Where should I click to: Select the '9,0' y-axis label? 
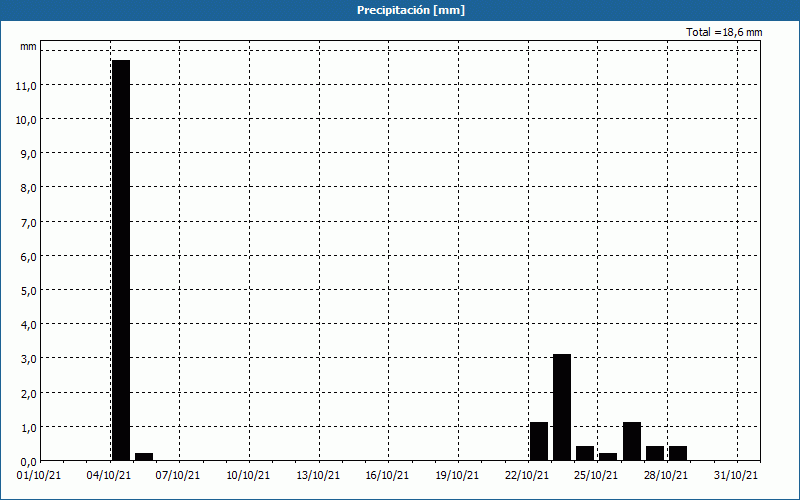pyautogui.click(x=29, y=154)
